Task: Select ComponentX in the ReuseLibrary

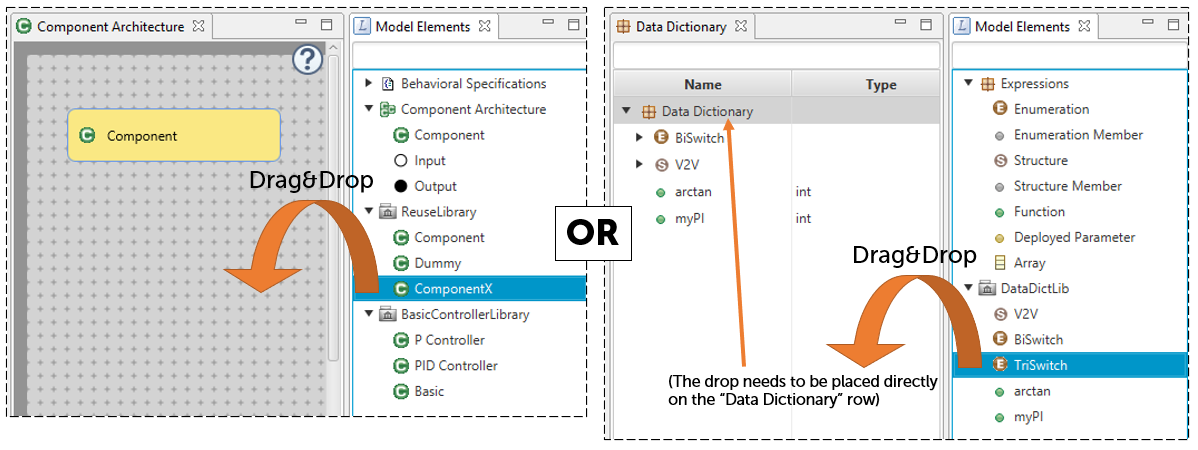Action: (470, 289)
